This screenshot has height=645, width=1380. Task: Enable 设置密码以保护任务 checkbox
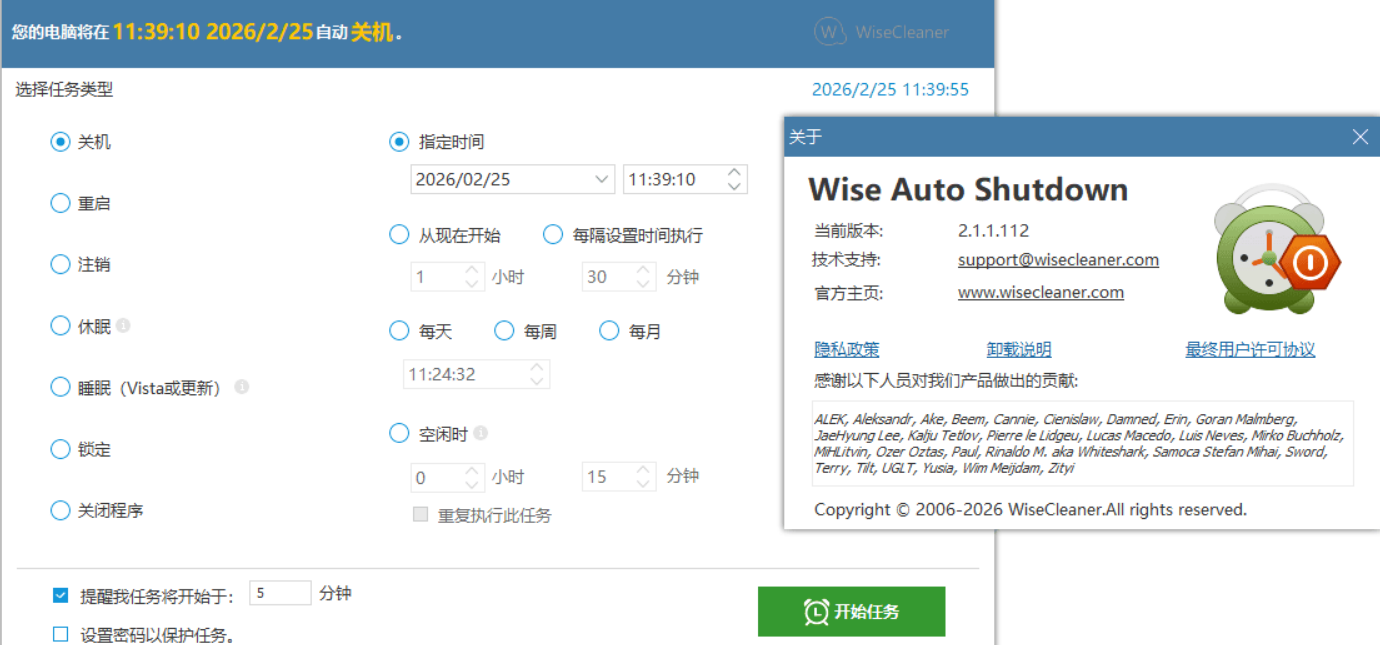tap(61, 634)
